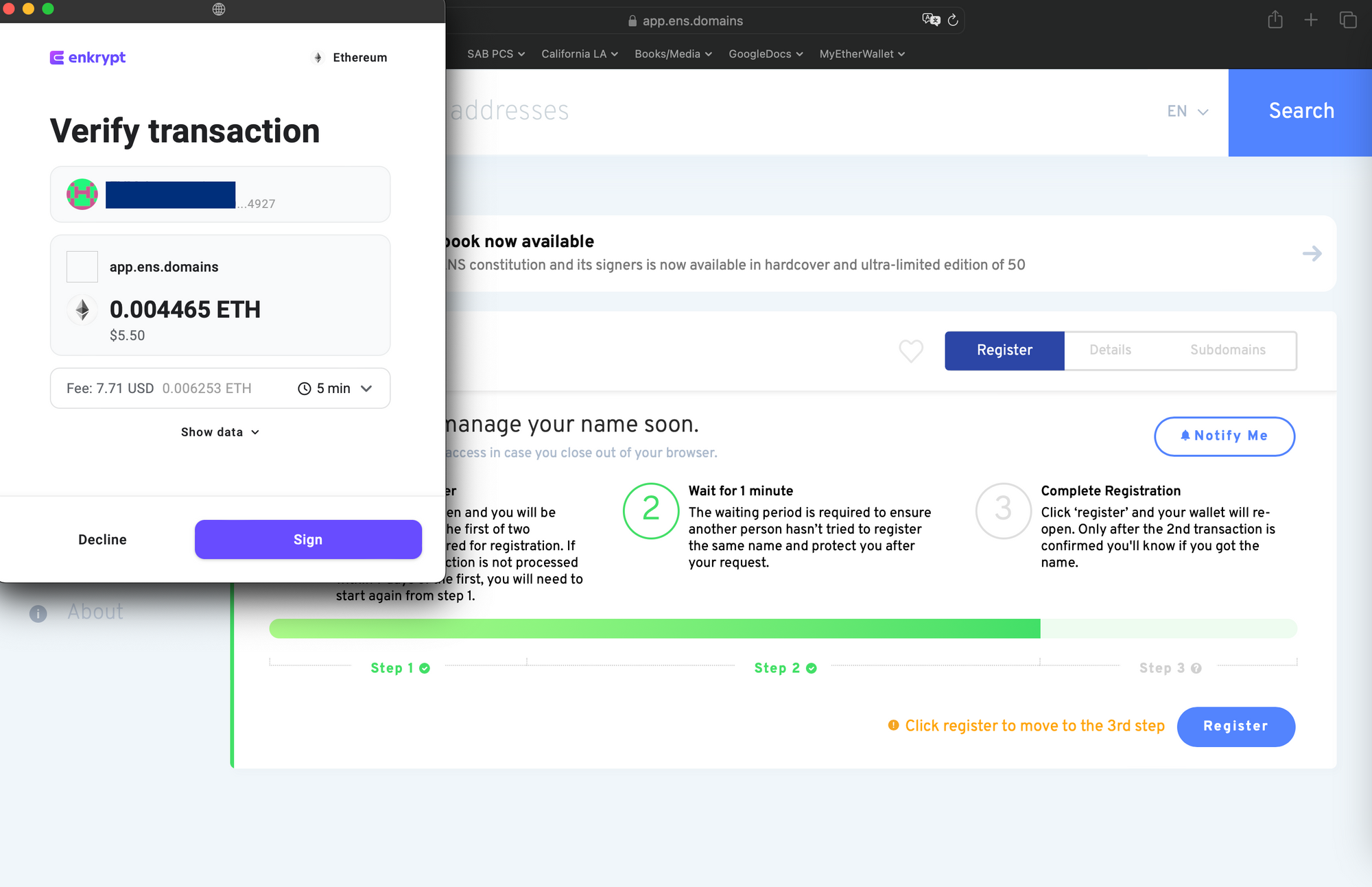Screen dimensions: 1372x887
Task: Open the EN language dropdown
Action: click(1187, 111)
